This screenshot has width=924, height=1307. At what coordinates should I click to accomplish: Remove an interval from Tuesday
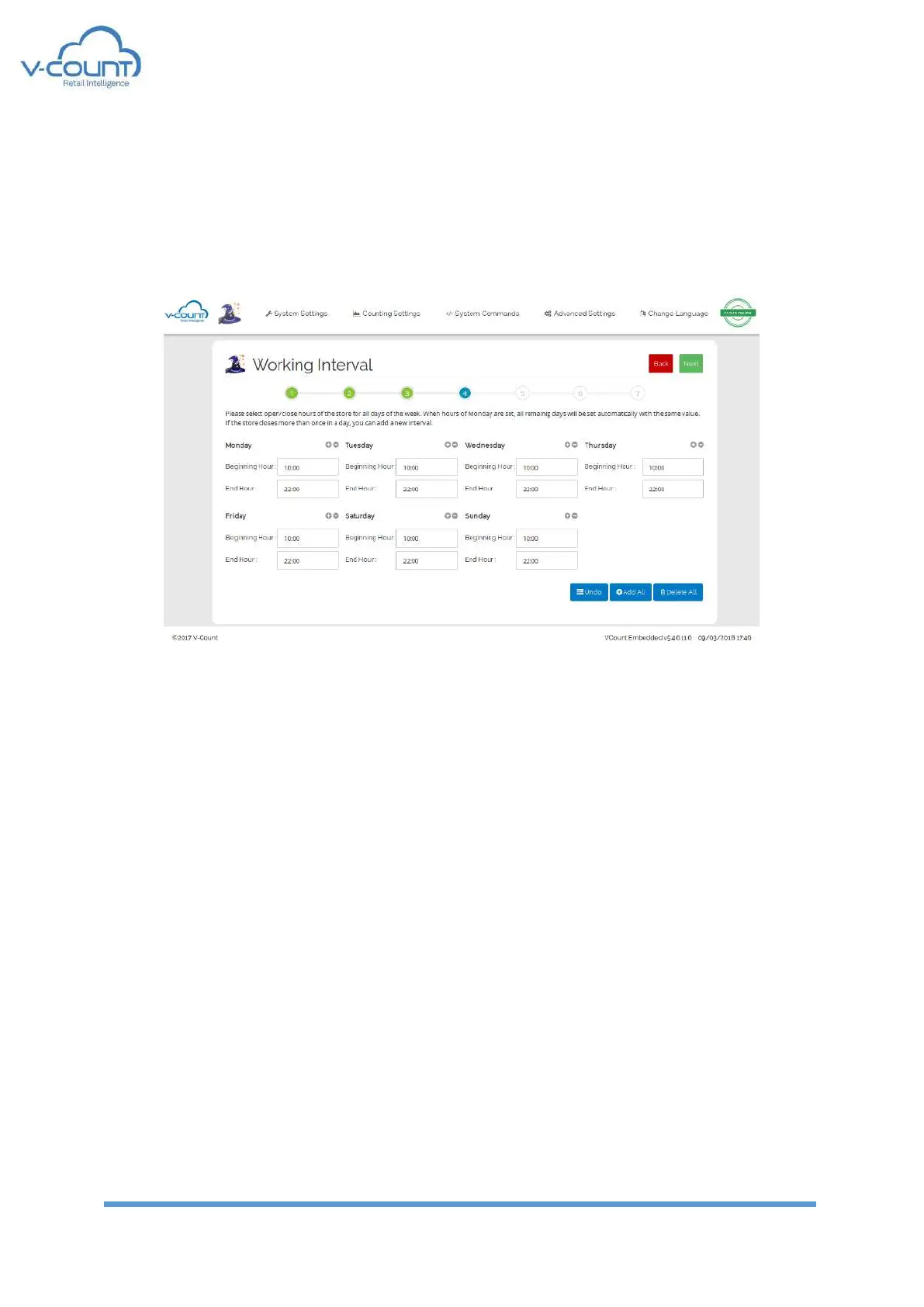point(455,445)
